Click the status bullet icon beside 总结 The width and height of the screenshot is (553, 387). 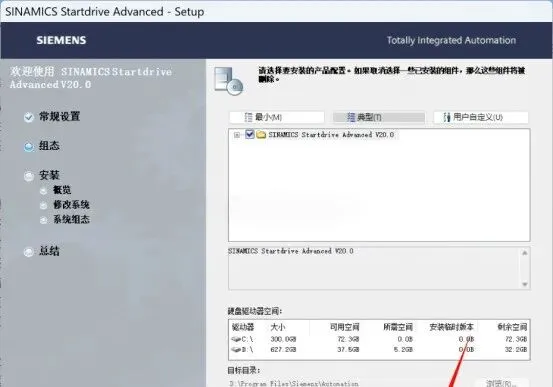(x=29, y=252)
